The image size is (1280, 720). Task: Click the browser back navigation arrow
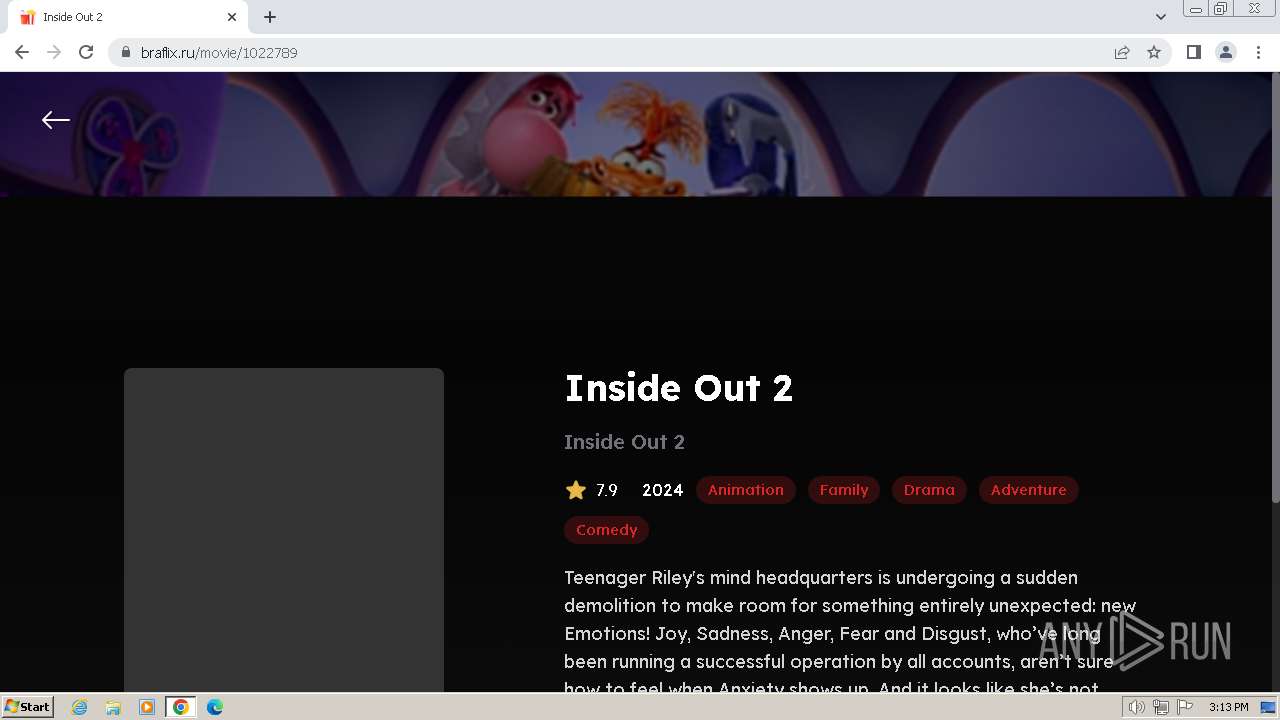pos(22,52)
